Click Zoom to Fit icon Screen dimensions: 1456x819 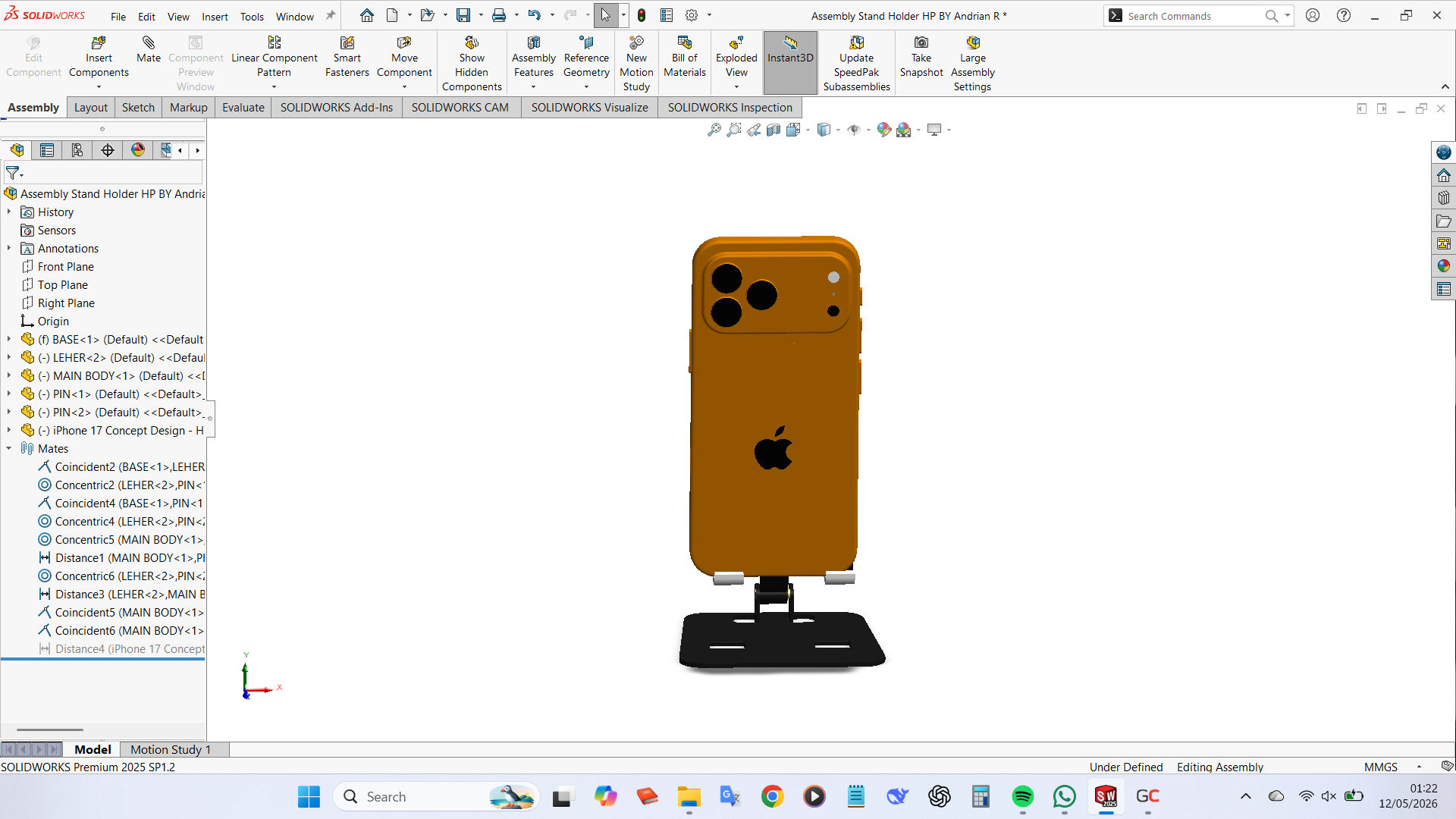tap(714, 130)
